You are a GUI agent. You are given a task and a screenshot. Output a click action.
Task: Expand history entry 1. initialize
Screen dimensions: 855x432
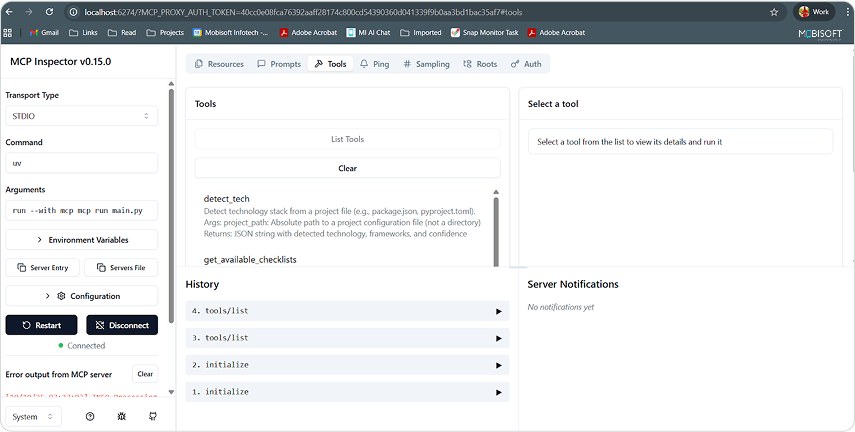click(x=347, y=392)
